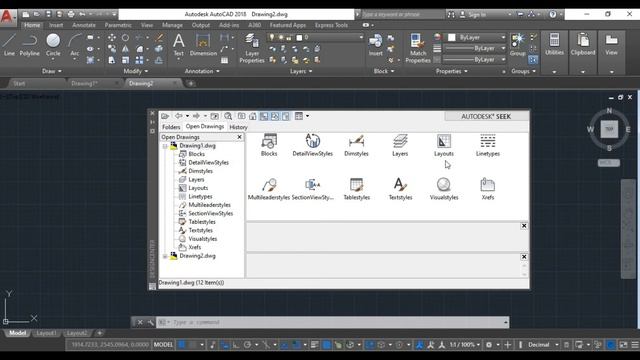This screenshot has height=360, width=640.
Task: Toggle the Description pane button in DesignCenter
Action: click(285, 116)
